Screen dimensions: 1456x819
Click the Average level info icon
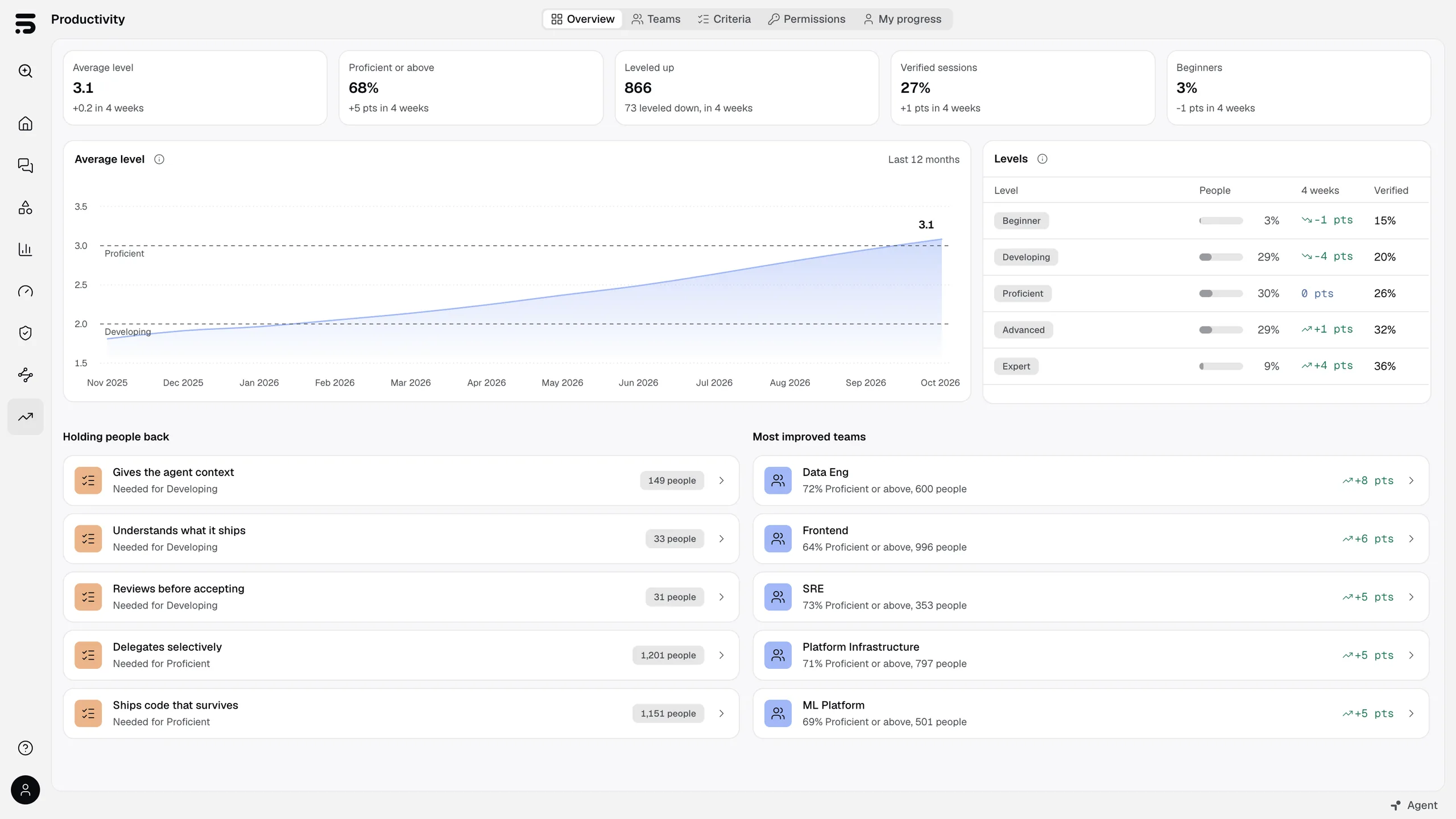(159, 159)
